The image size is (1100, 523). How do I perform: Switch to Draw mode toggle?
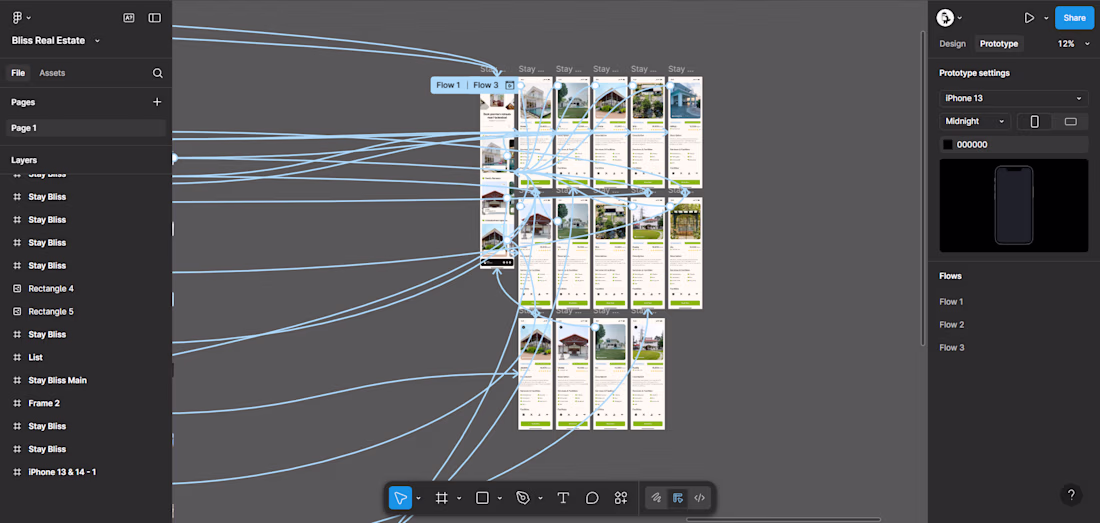click(657, 498)
